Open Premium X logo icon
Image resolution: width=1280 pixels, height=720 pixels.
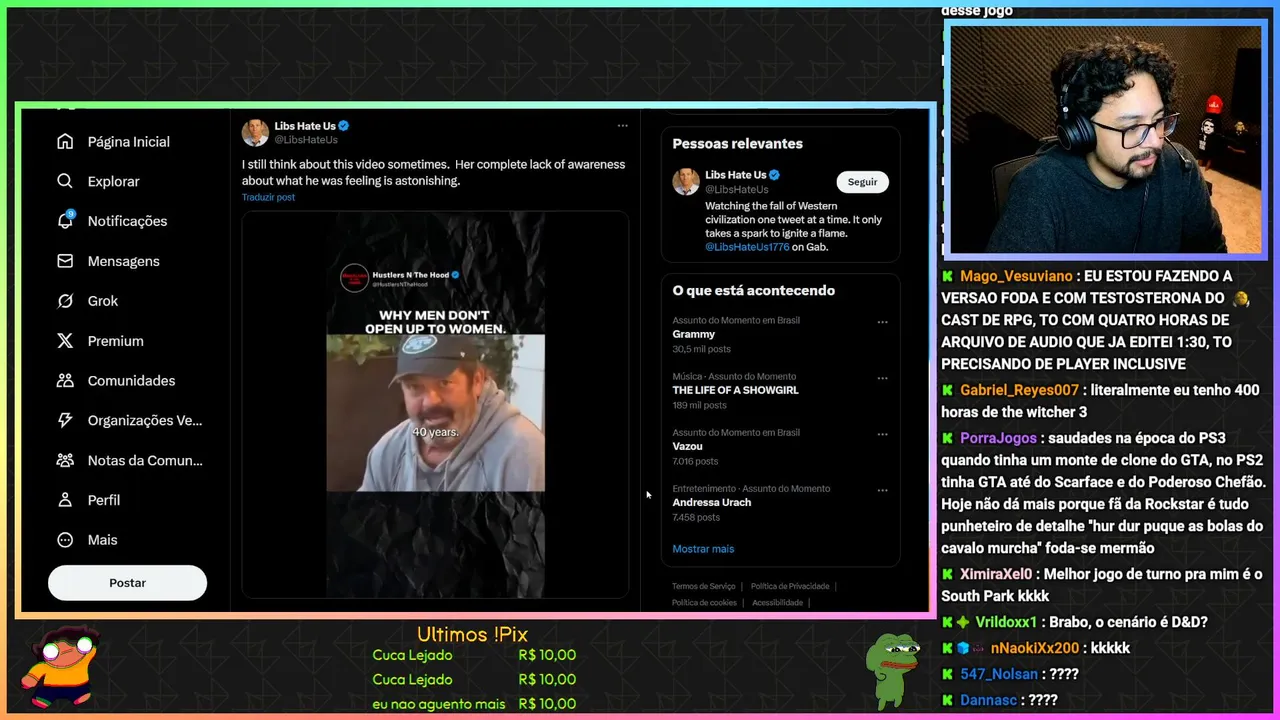(x=65, y=341)
